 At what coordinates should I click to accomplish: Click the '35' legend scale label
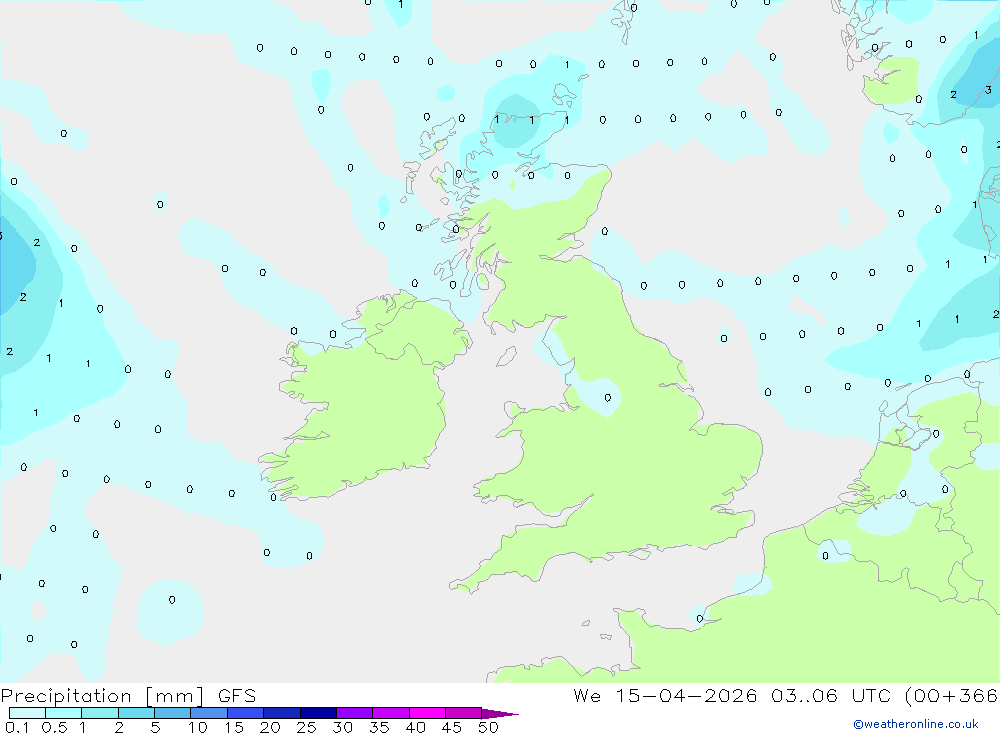tap(379, 727)
